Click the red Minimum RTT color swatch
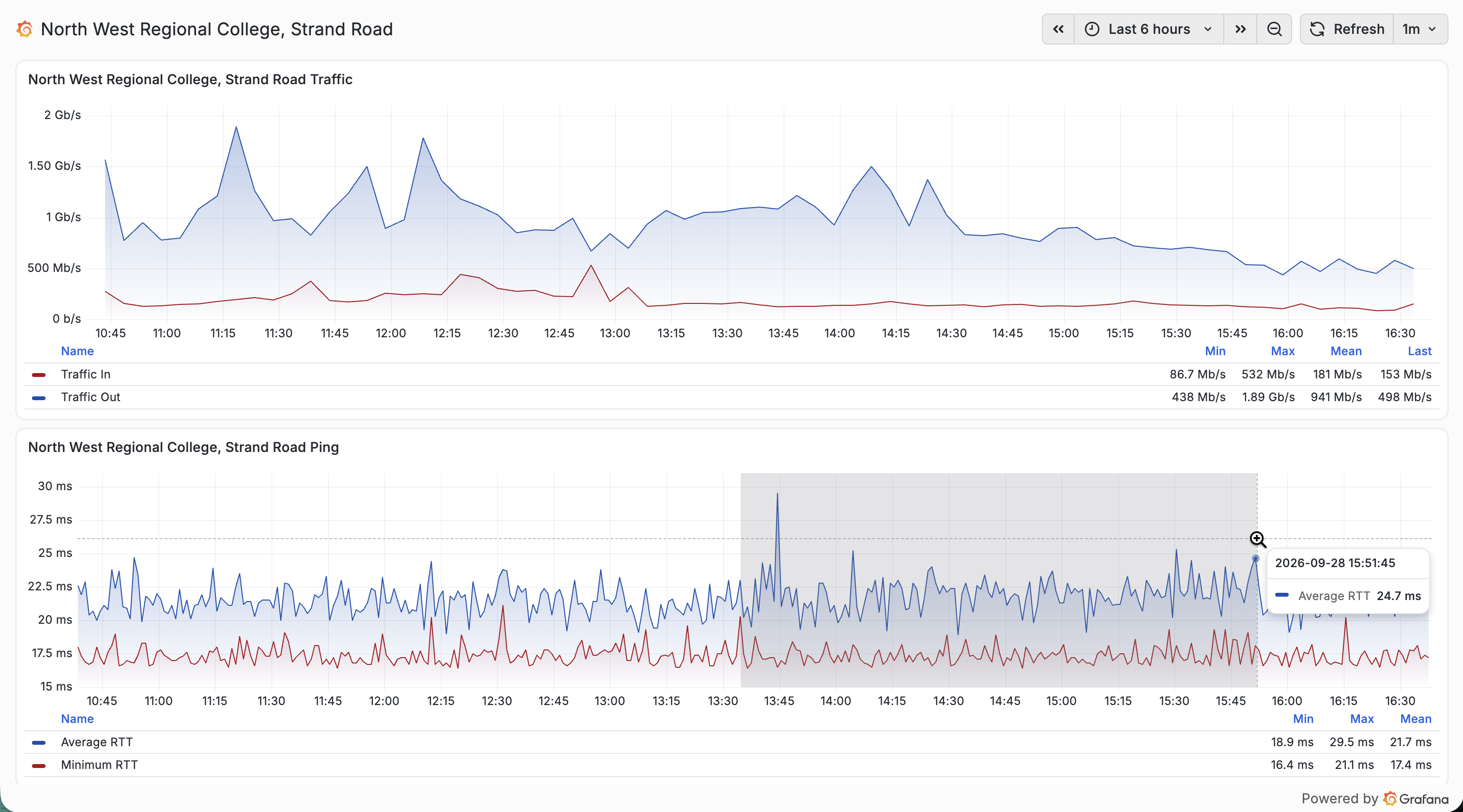 pos(39,766)
